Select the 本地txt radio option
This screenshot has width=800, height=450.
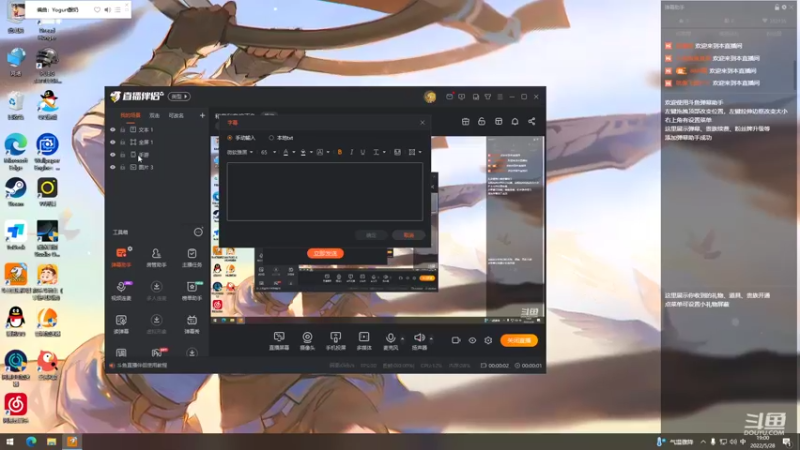point(281,138)
